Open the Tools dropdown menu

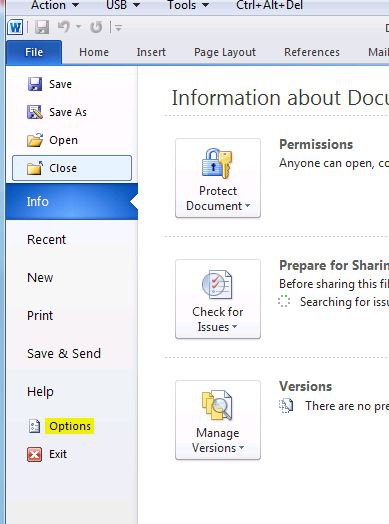tap(188, 5)
